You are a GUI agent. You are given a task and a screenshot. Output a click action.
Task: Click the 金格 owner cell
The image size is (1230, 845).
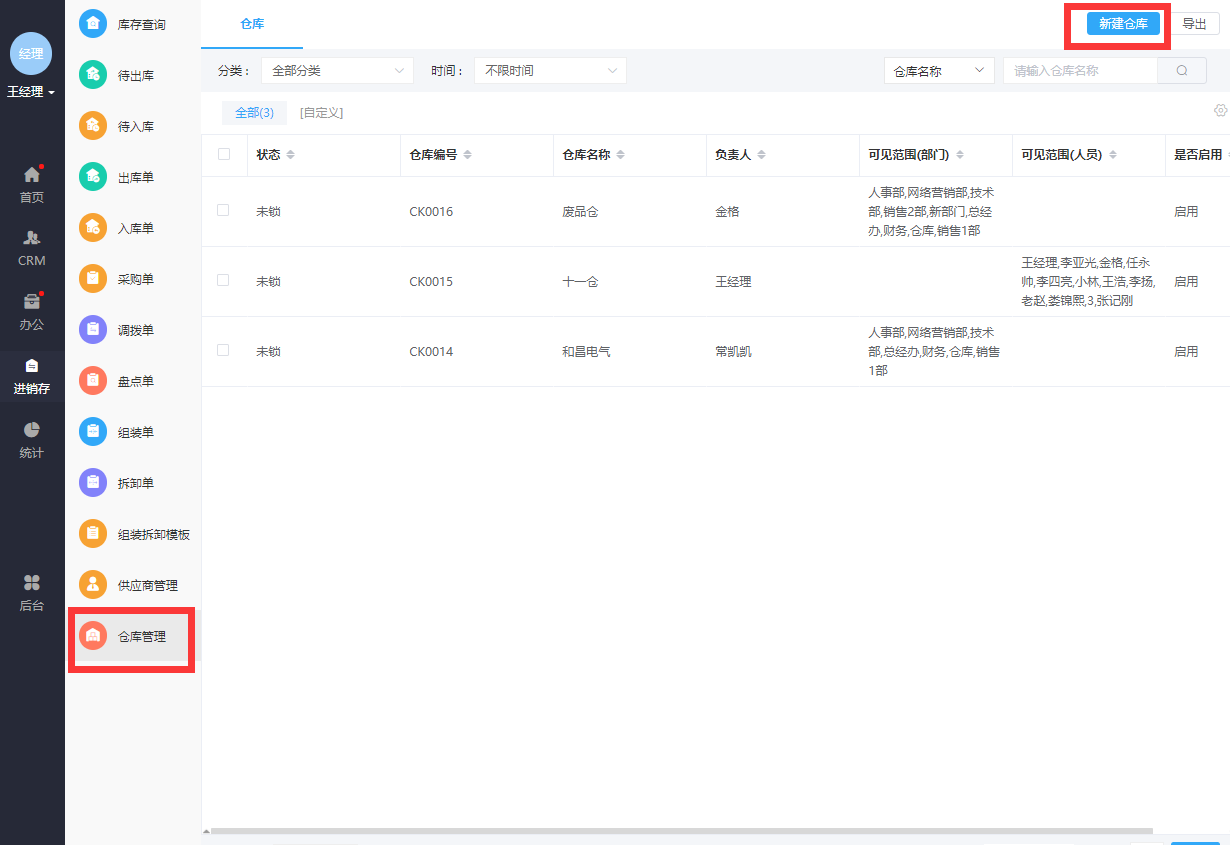point(727,212)
